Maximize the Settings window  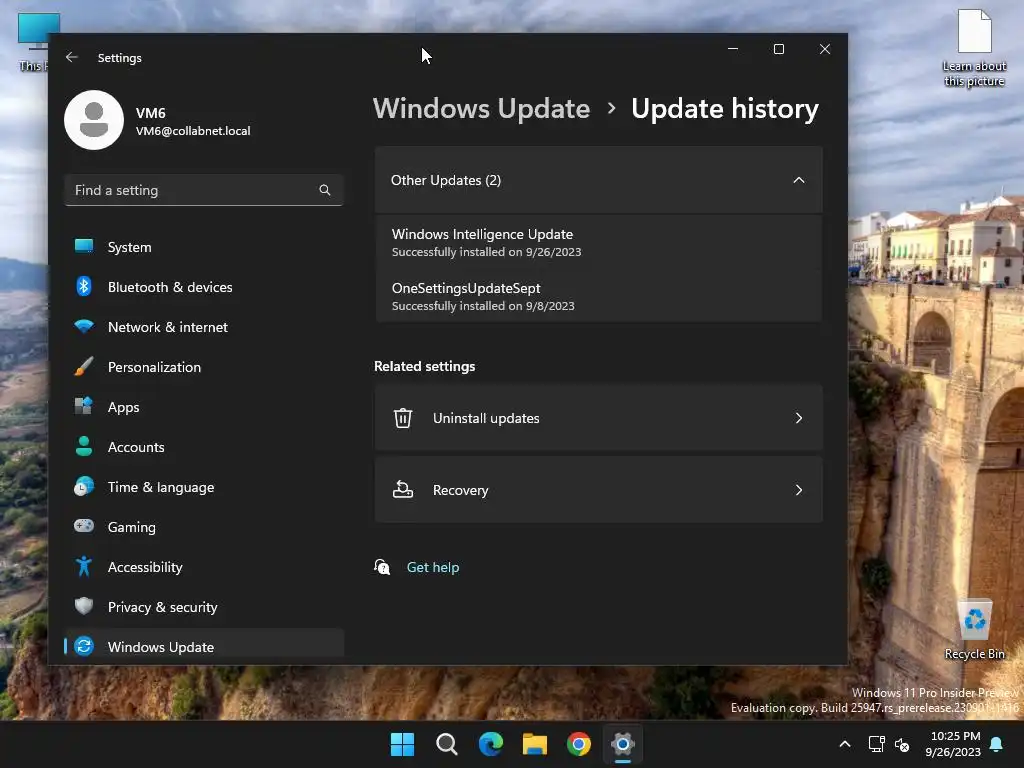778,49
